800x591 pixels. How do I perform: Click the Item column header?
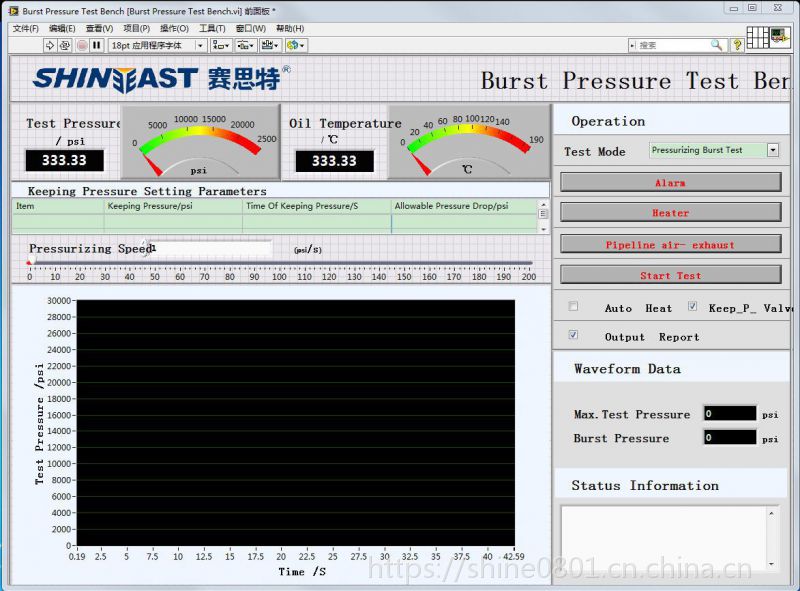point(58,206)
